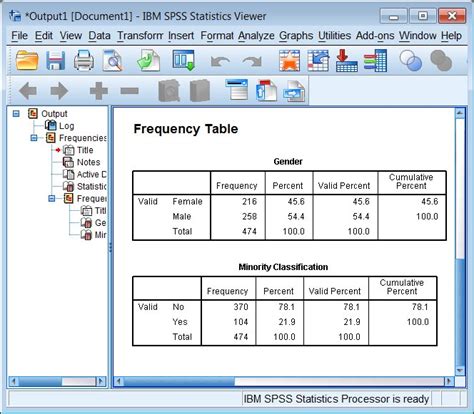Click the Variables icon with red arrow

click(x=347, y=61)
